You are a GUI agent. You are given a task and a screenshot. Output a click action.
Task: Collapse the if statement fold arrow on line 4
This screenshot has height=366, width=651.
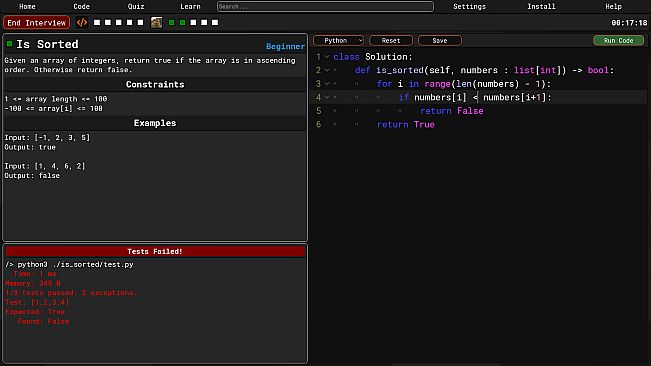click(327, 98)
